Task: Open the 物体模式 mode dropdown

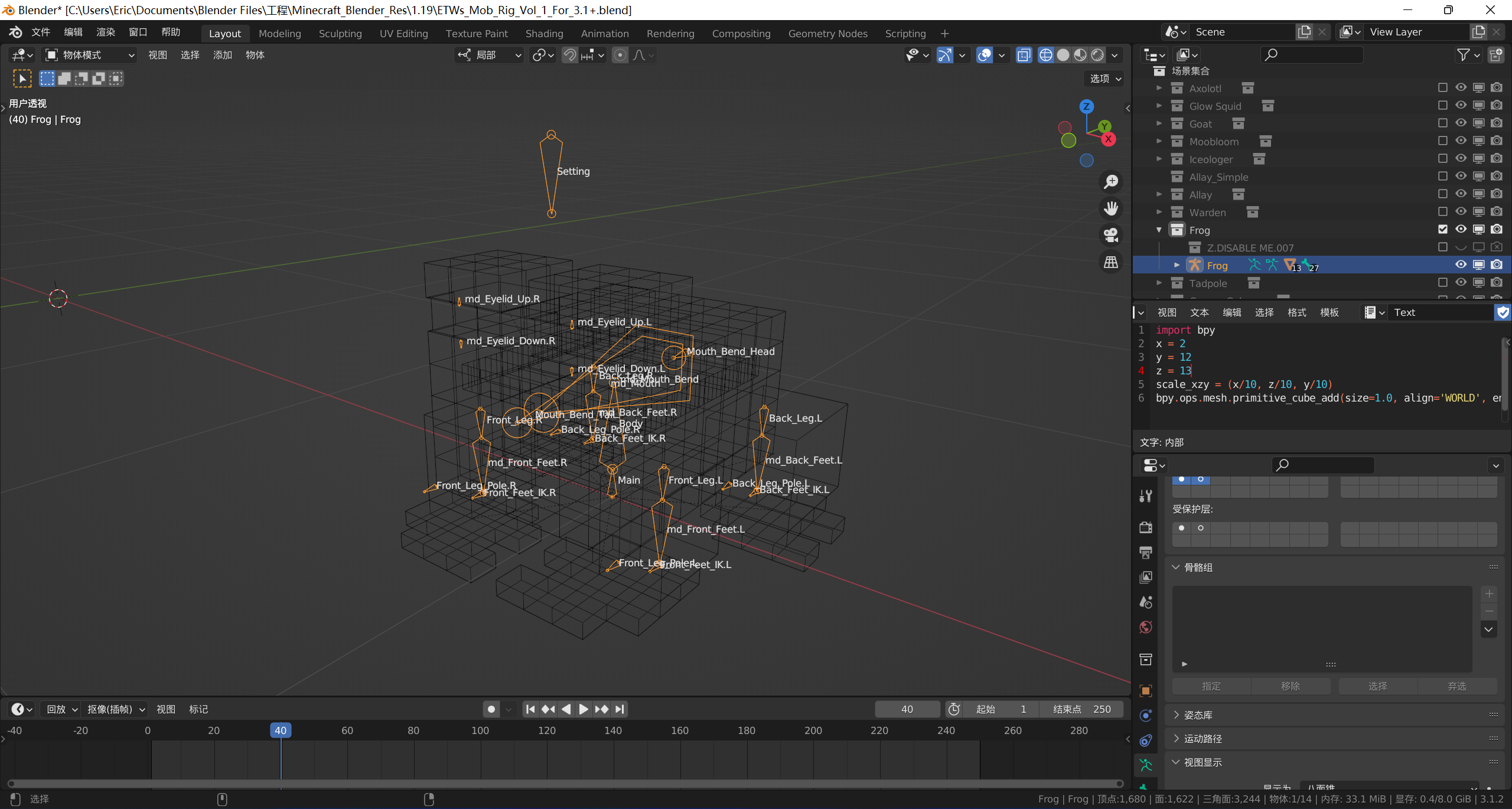Action: 91,55
